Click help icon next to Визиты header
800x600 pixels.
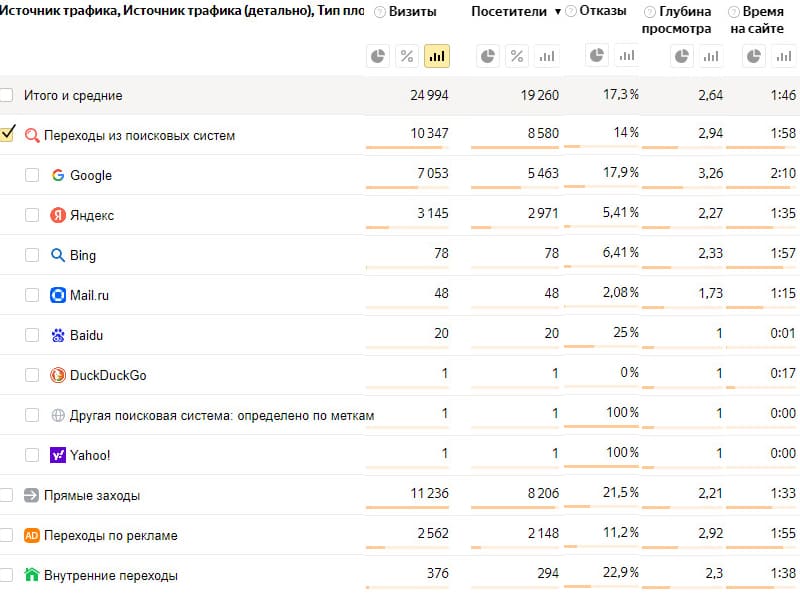click(380, 12)
